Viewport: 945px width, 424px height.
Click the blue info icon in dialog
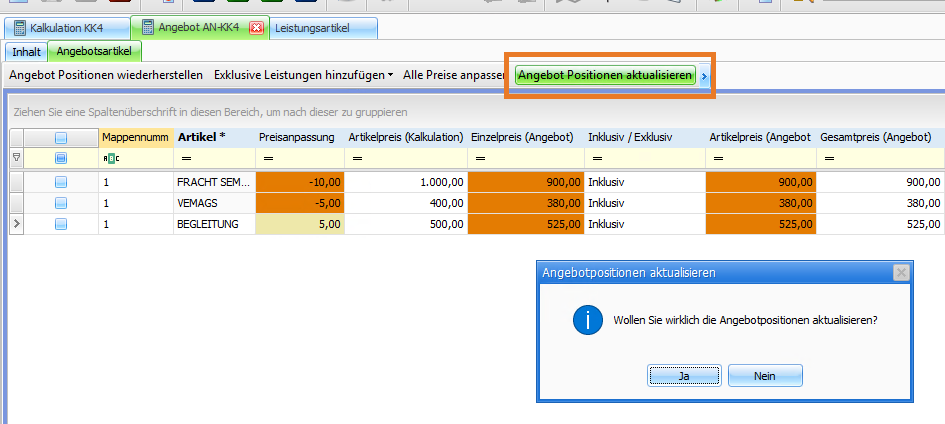(x=586, y=320)
